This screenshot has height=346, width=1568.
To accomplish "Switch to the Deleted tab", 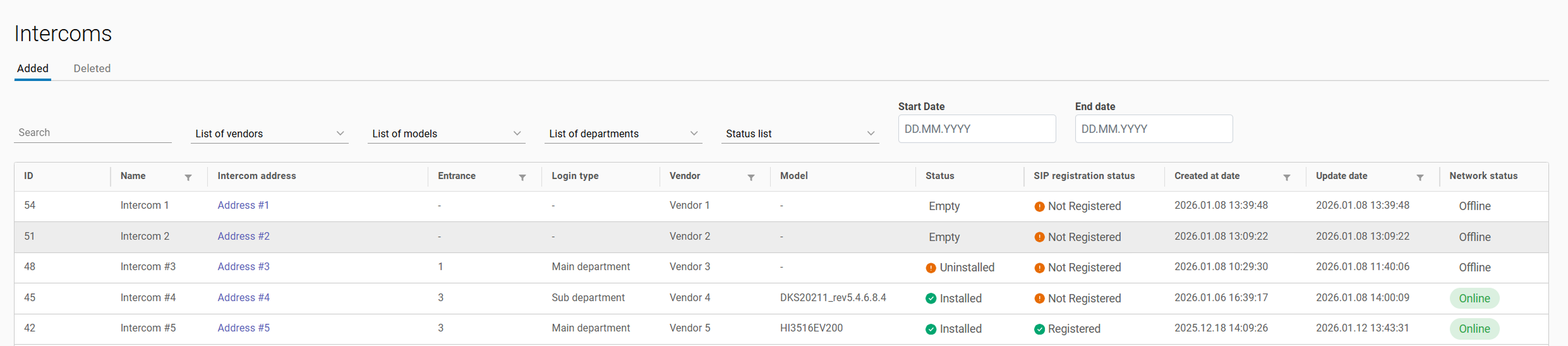I will 92,68.
